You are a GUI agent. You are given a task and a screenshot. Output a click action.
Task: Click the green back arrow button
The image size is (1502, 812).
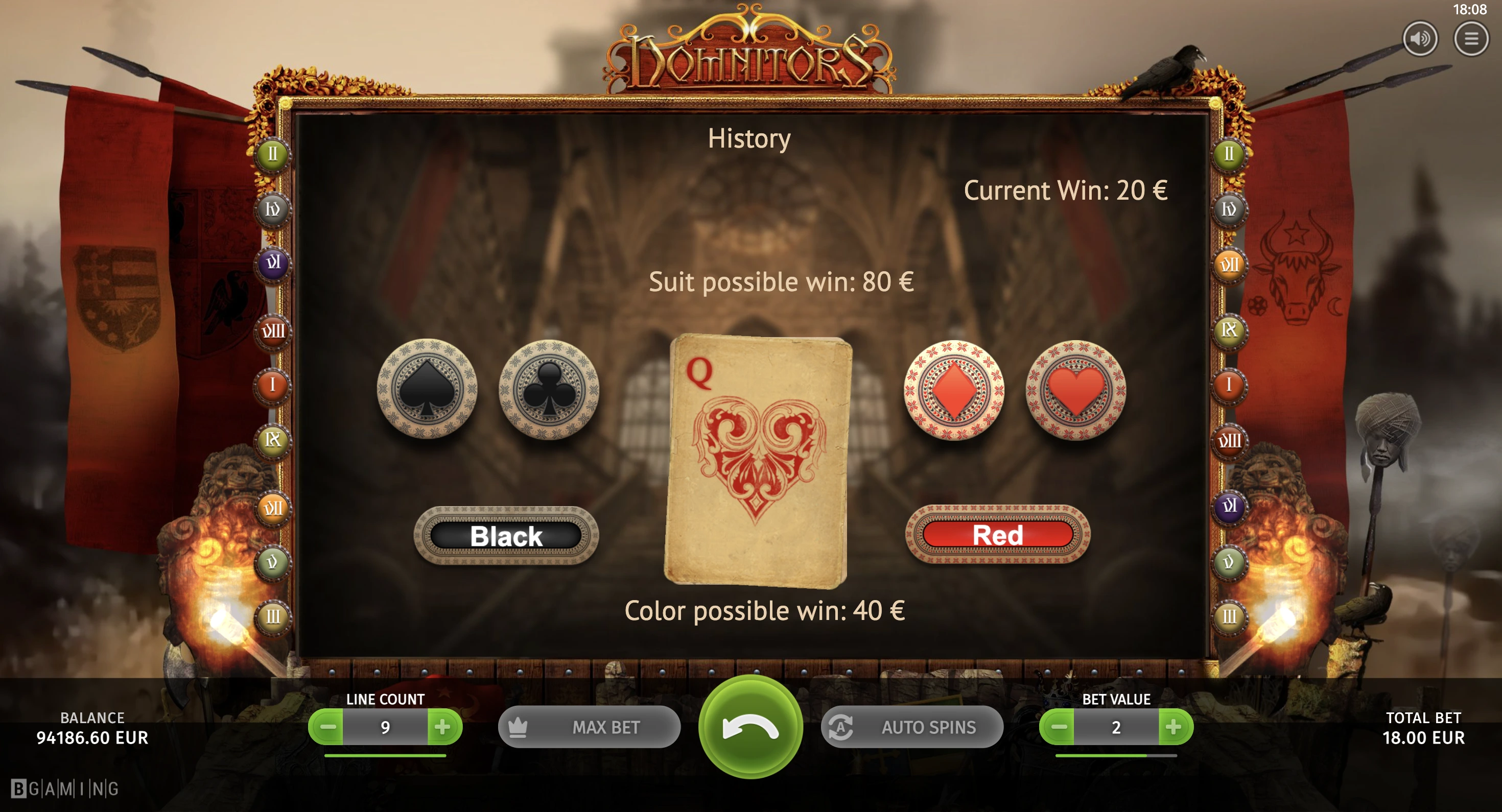[750, 727]
